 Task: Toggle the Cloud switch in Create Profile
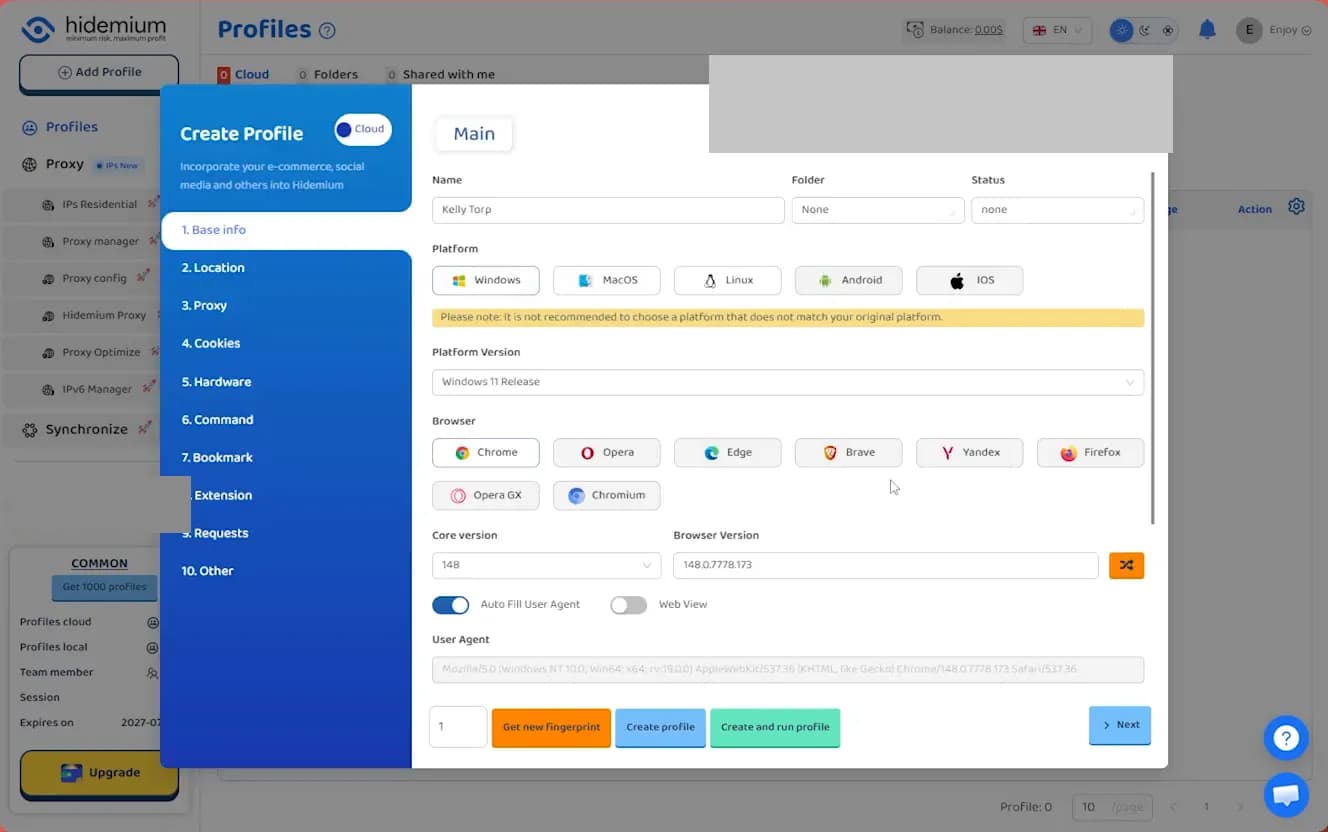[x=363, y=129]
